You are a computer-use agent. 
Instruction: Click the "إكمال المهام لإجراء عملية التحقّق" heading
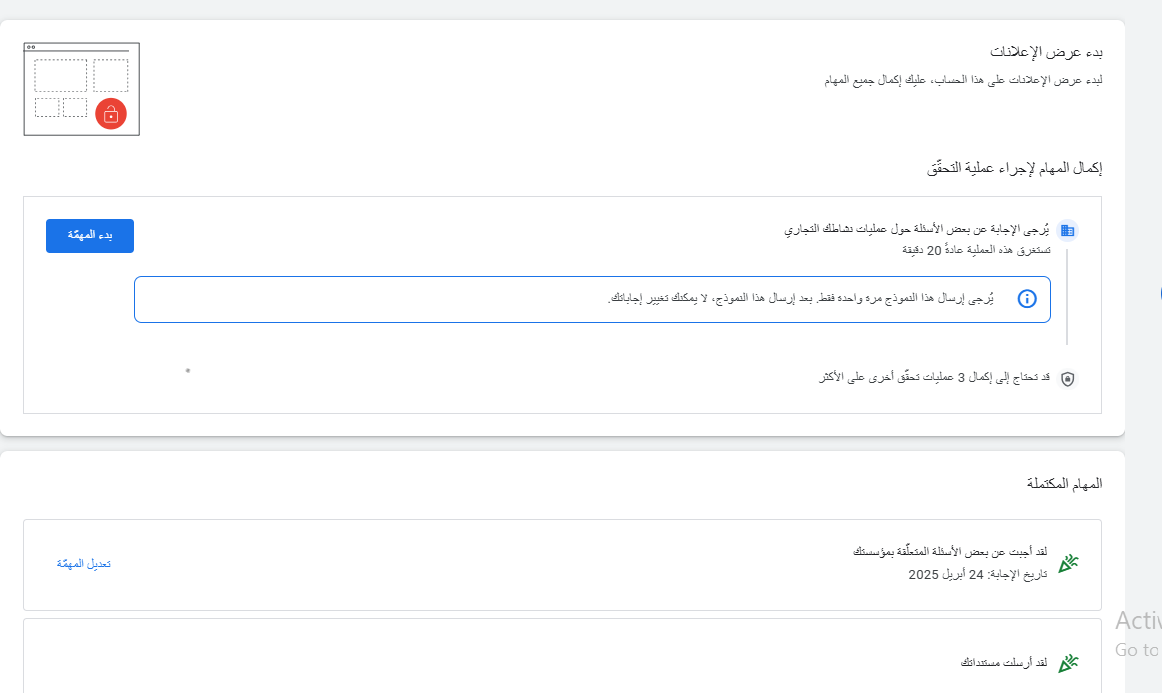coord(1014,168)
